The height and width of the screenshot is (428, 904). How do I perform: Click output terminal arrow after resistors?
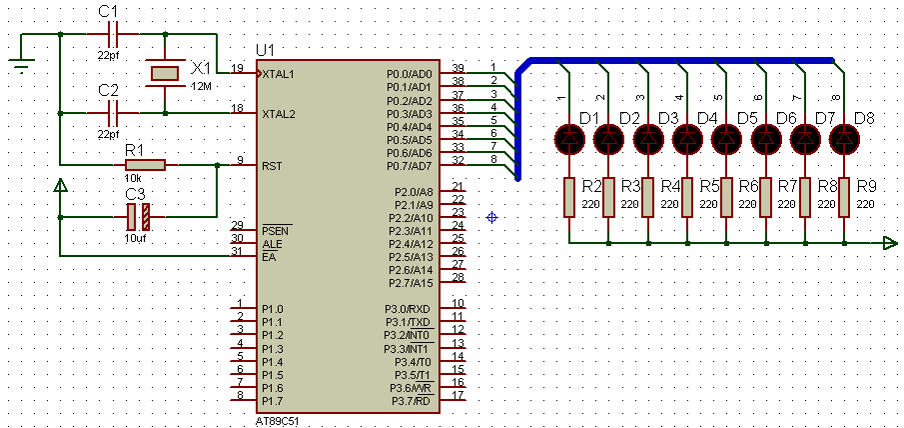[890, 243]
